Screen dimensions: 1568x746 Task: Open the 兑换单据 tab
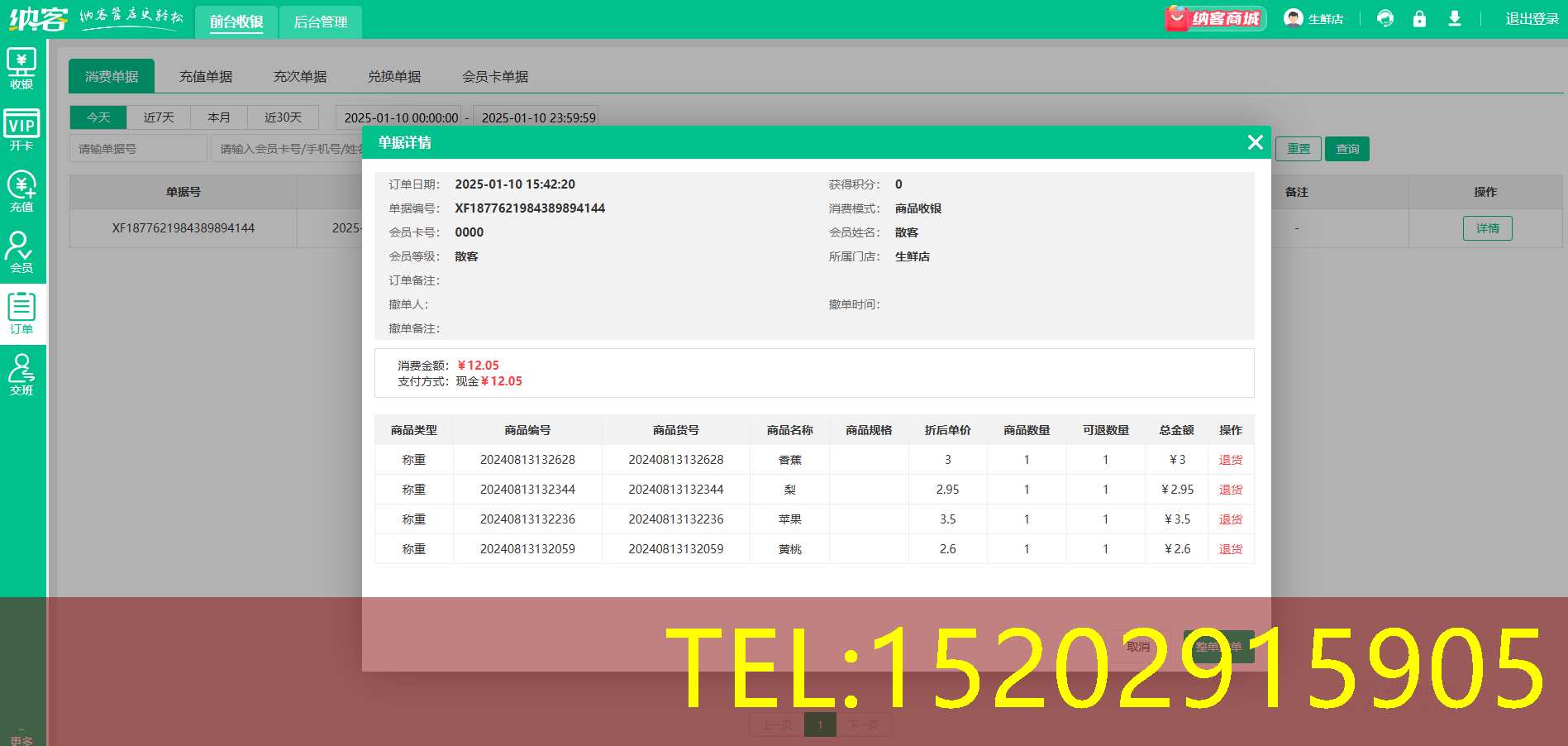[394, 77]
